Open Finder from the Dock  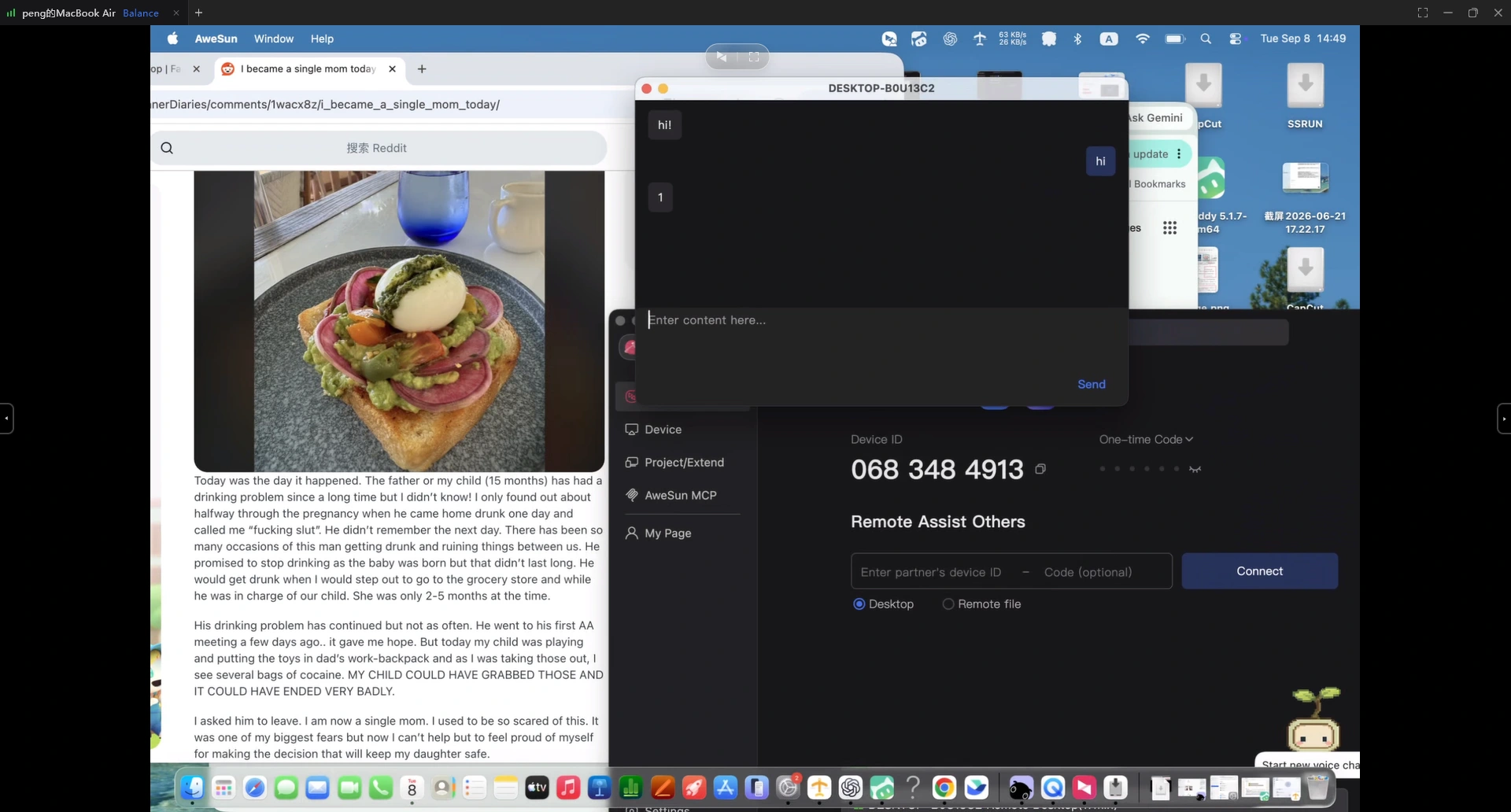pyautogui.click(x=192, y=788)
